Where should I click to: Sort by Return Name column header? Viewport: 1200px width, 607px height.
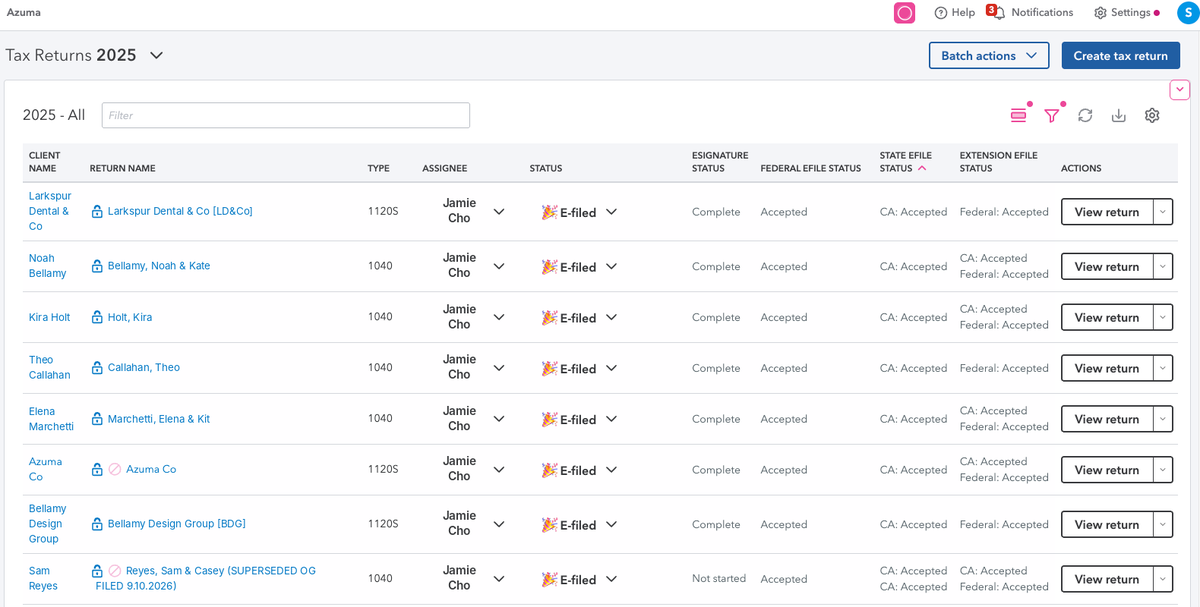click(x=122, y=169)
